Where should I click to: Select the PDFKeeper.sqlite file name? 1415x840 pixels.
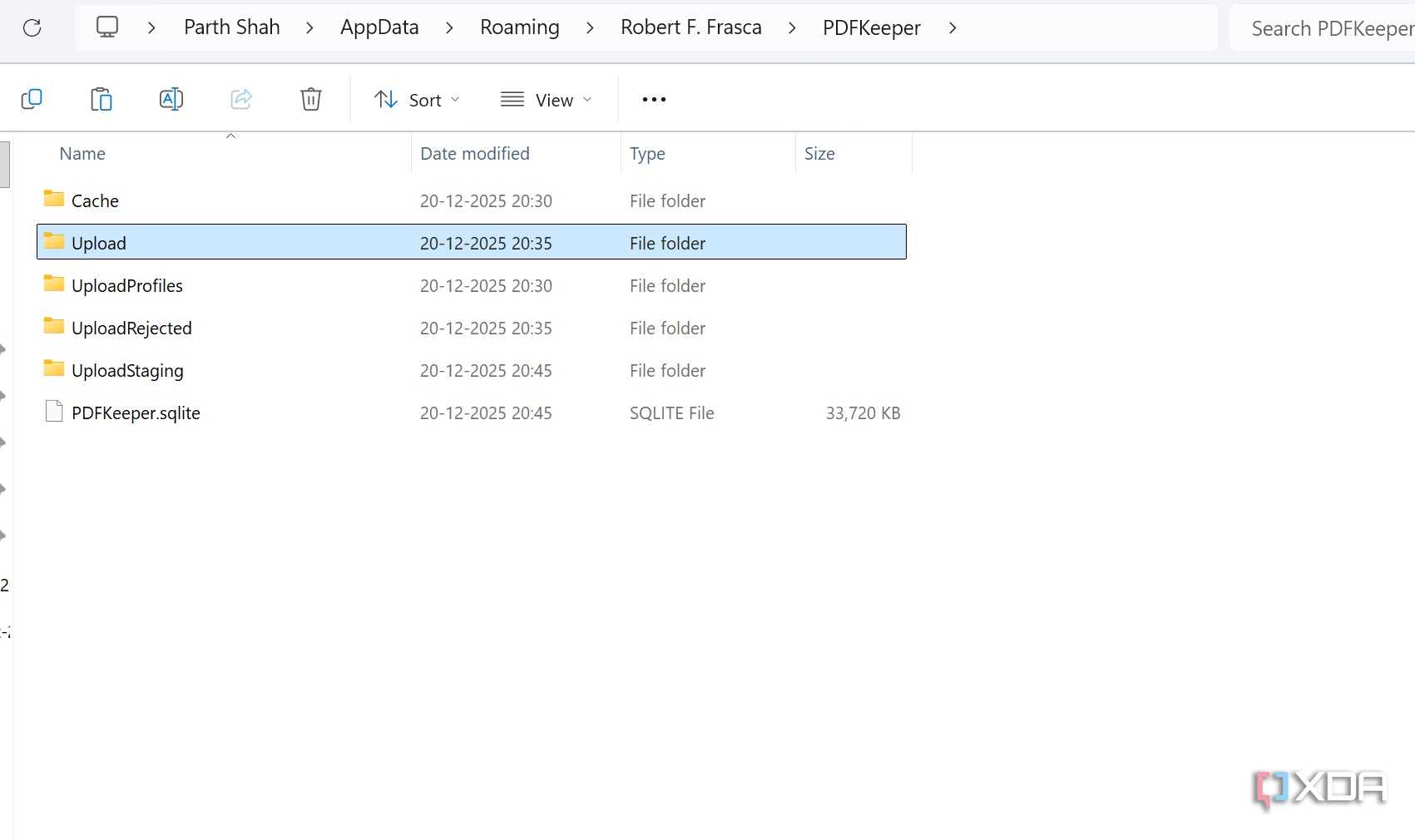(136, 413)
